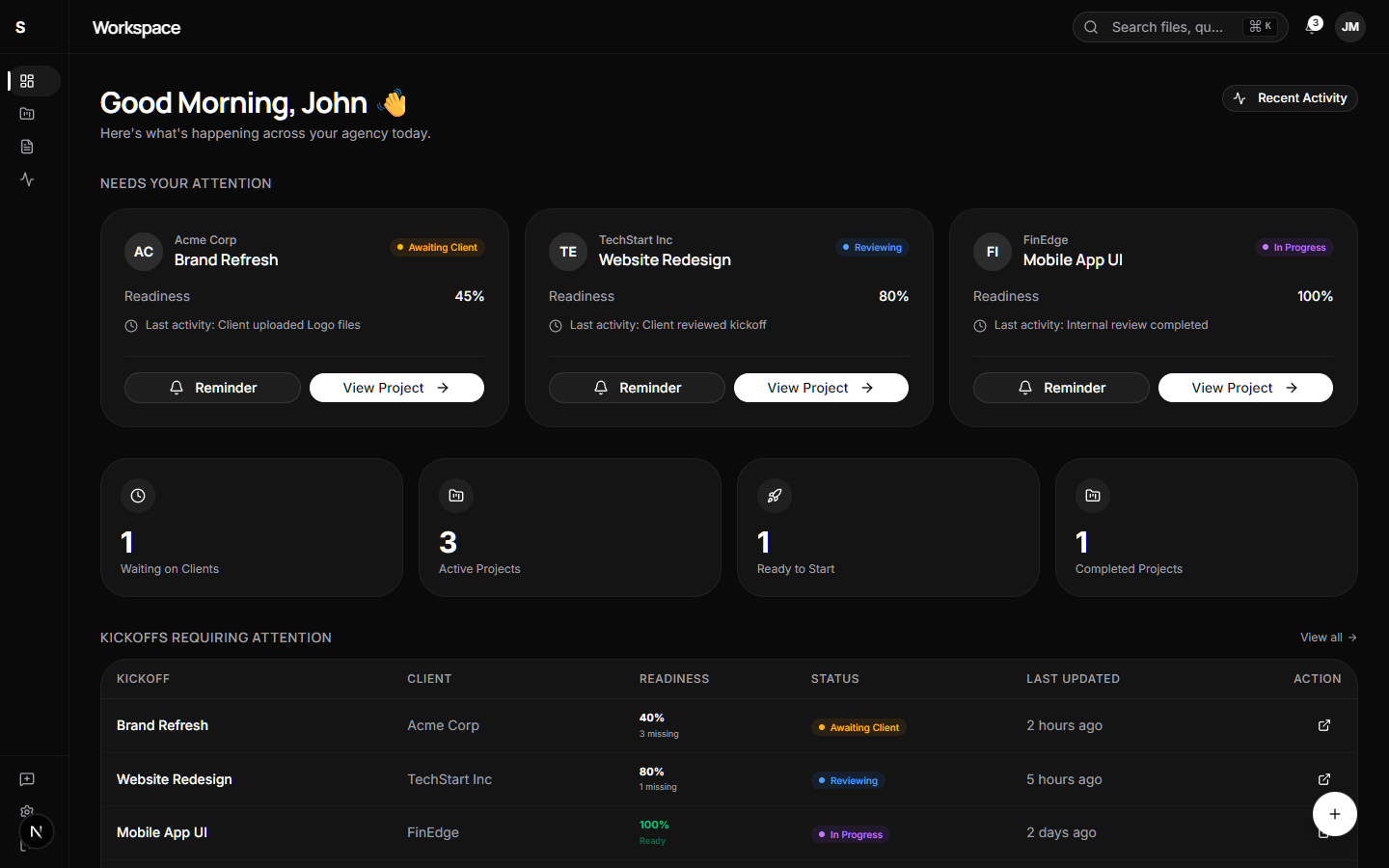The image size is (1389, 868).
Task: Open Recent Activity panel
Action: [1290, 98]
